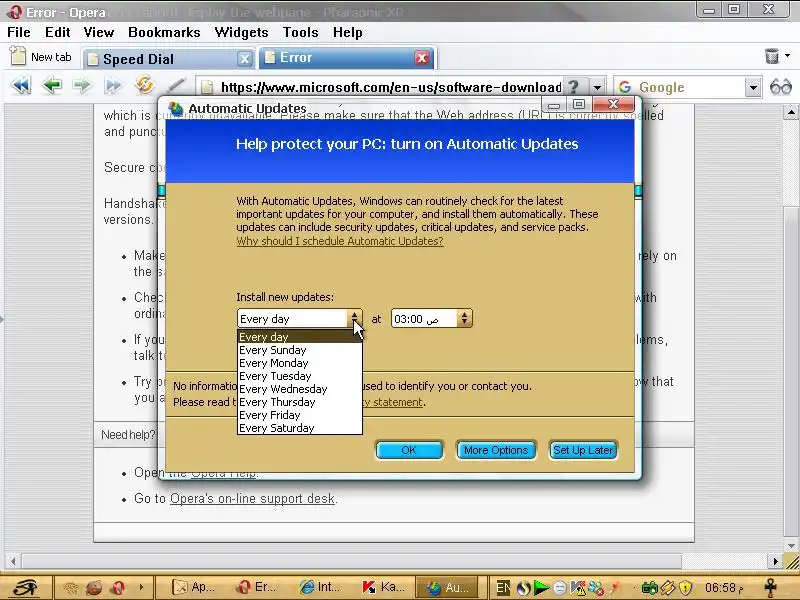Choose Every Saturday in the list
Image resolution: width=800 pixels, height=600 pixels.
click(300, 428)
